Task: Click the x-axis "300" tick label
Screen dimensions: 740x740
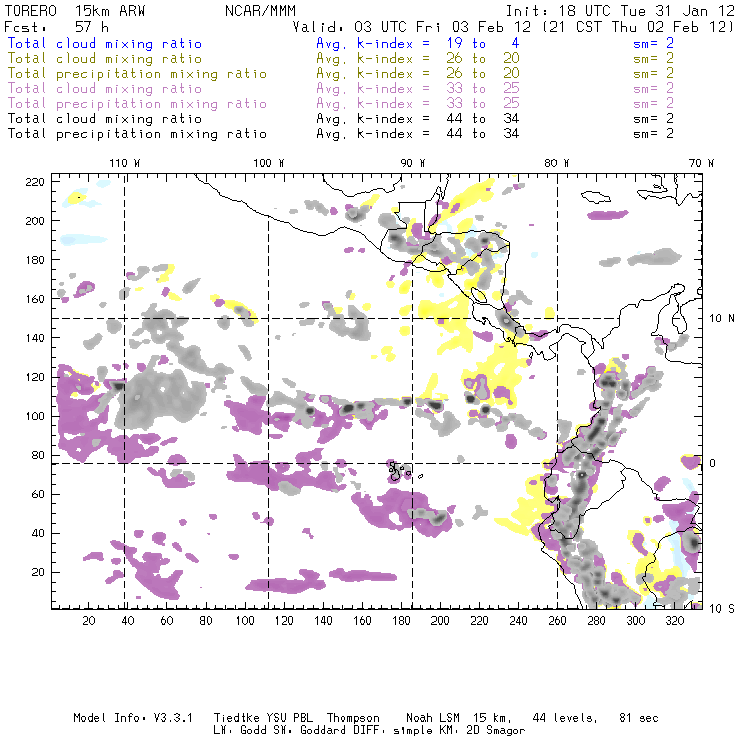Action: 635,621
